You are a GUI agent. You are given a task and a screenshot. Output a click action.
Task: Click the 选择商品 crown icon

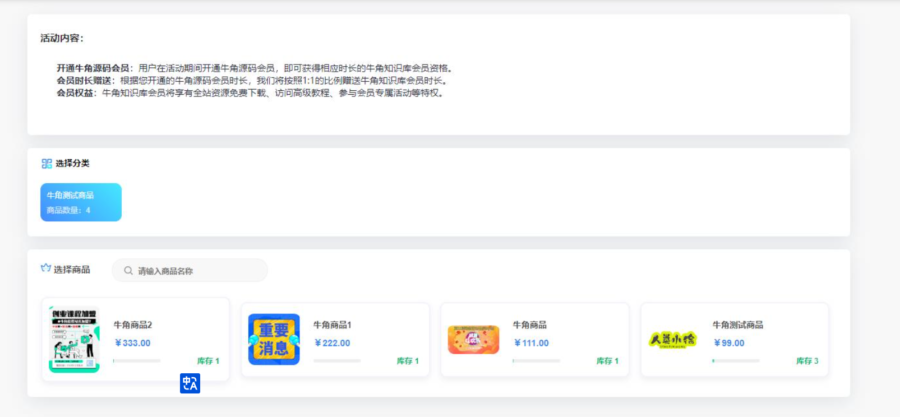click(x=46, y=268)
